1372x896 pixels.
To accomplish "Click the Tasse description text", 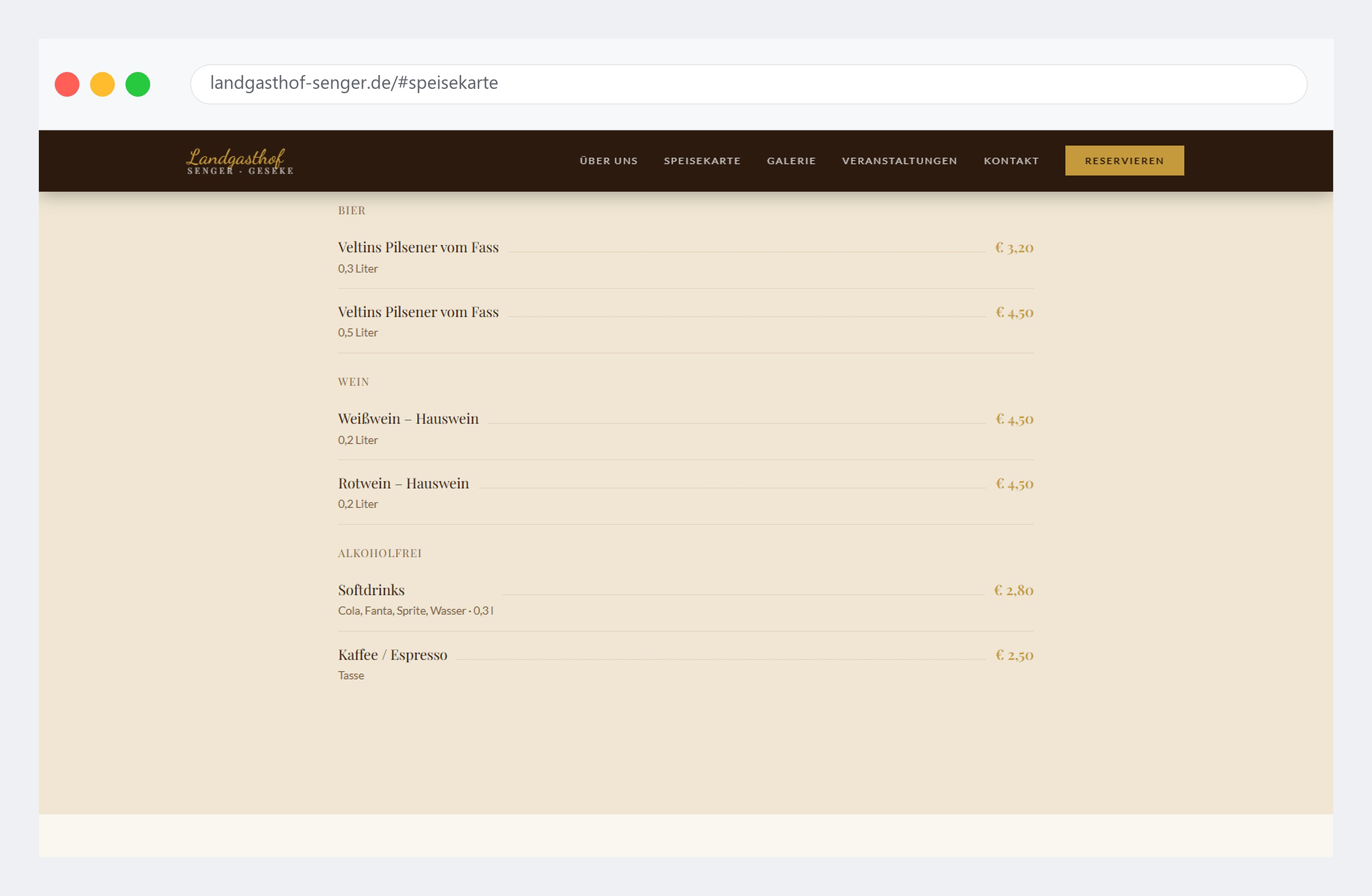I will tap(351, 675).
